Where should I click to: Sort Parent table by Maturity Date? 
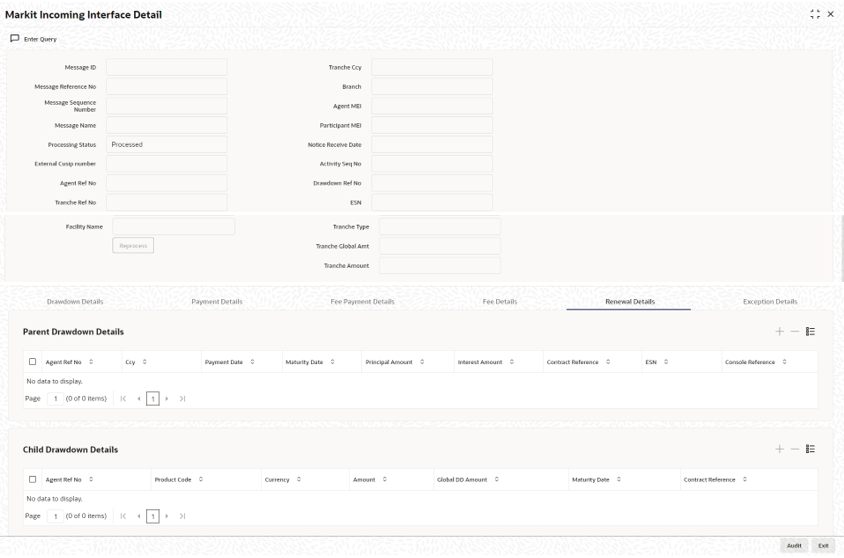pos(332,362)
